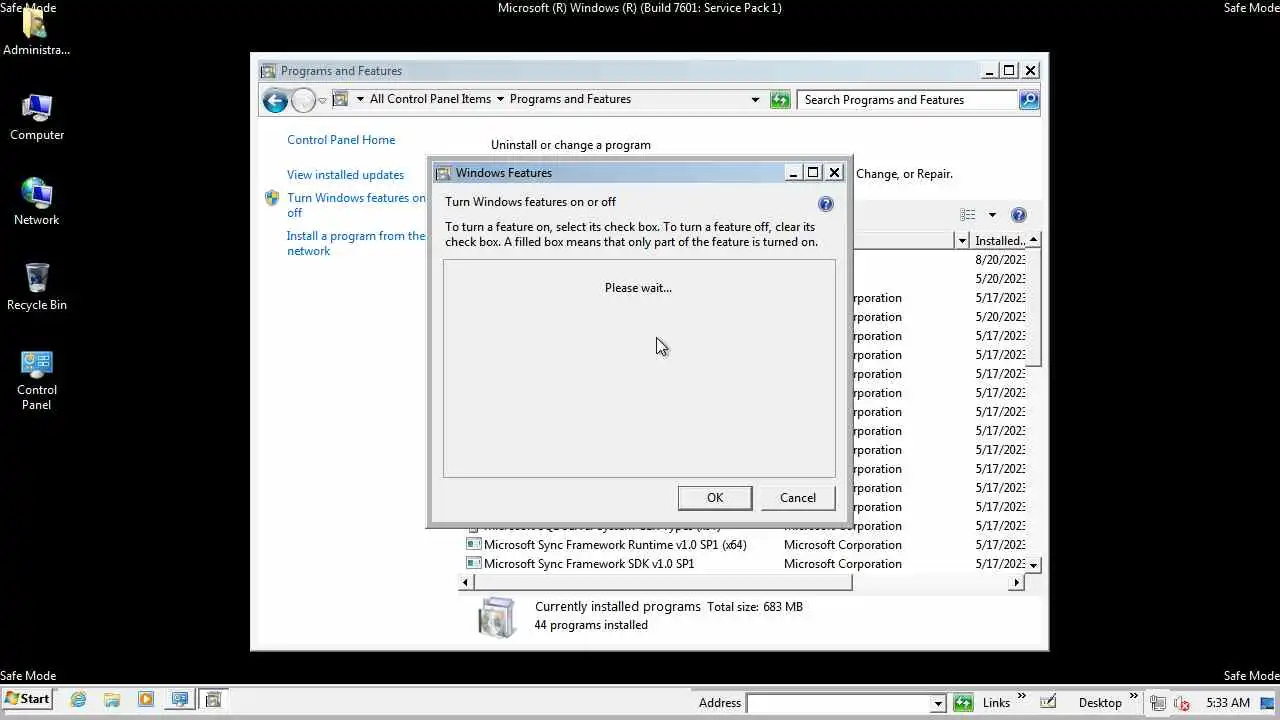Click the program list scroll down arrow
The height and width of the screenshot is (720, 1280).
[x=1034, y=565]
